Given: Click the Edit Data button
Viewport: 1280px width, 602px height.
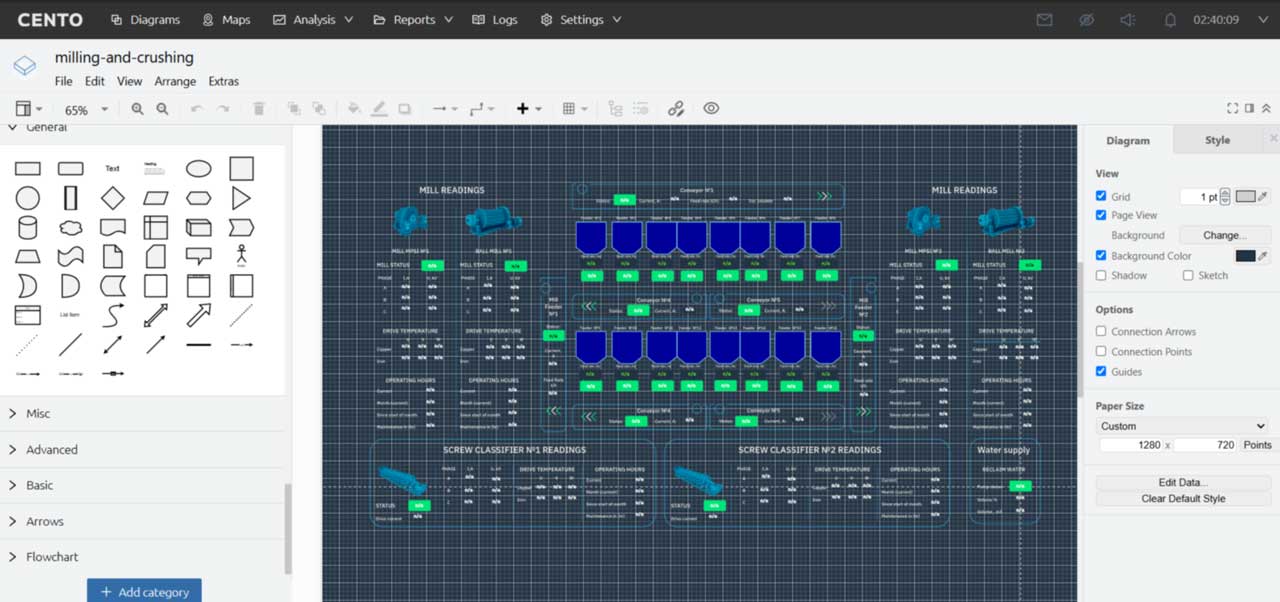Looking at the screenshot, I should click(1182, 482).
